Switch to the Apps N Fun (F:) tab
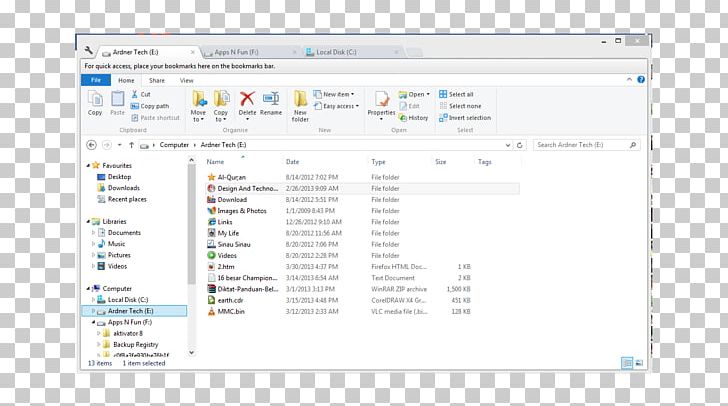 click(235, 51)
